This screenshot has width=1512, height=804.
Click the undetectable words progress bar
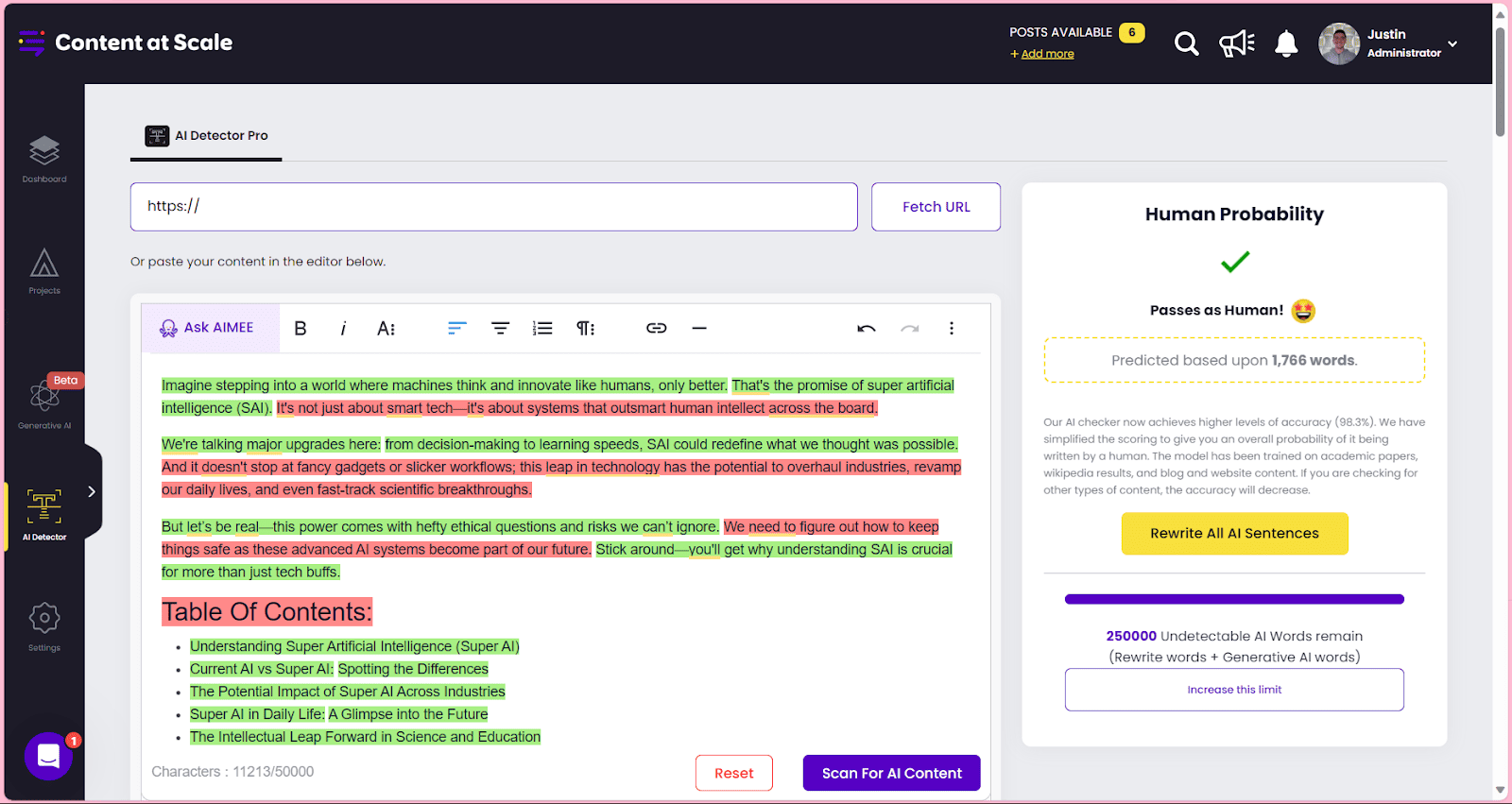point(1234,599)
